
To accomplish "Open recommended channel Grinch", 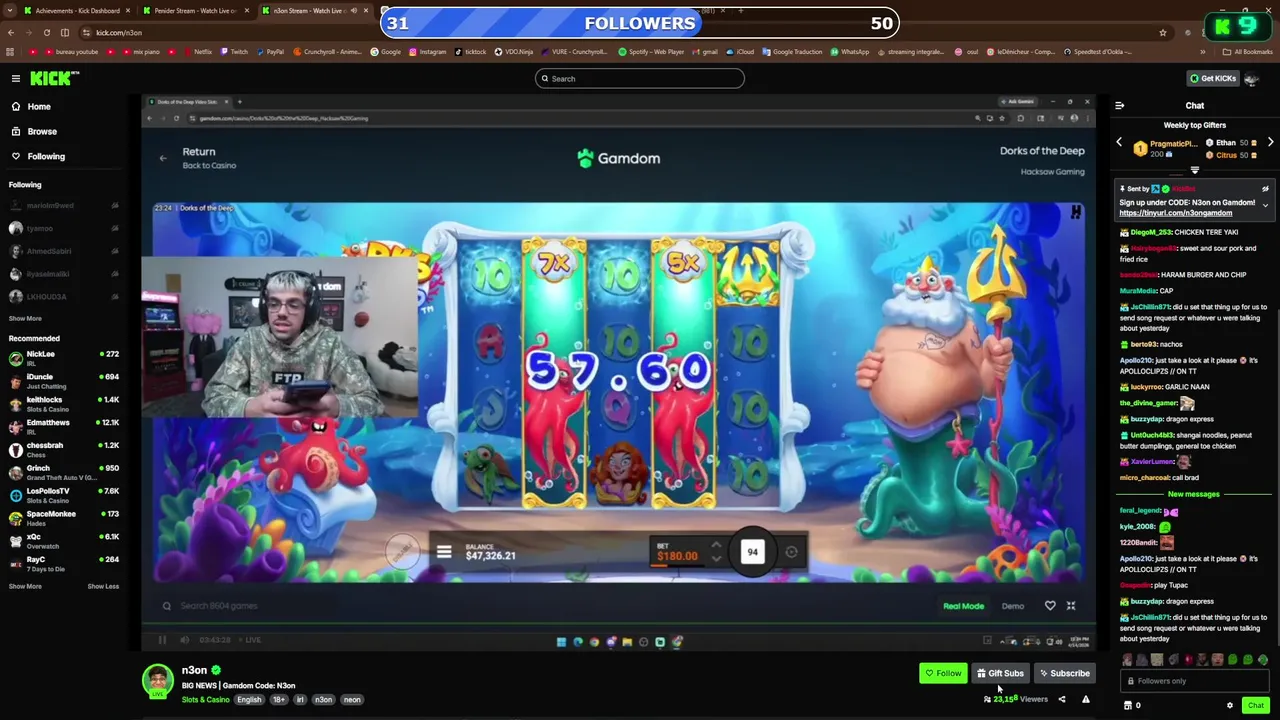I will coord(64,472).
